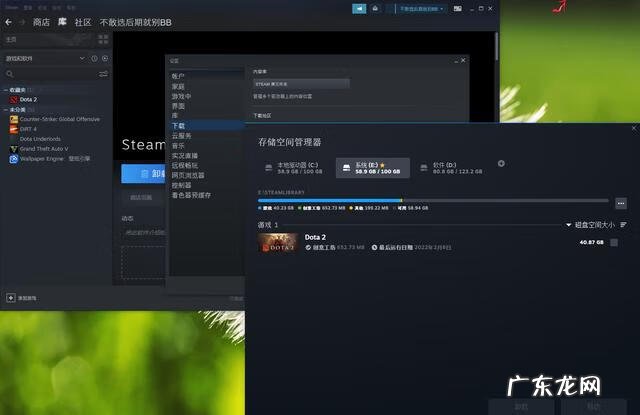Select the 本地驱动器 (C:) drive tab
The width and height of the screenshot is (640, 415).
pos(294,168)
